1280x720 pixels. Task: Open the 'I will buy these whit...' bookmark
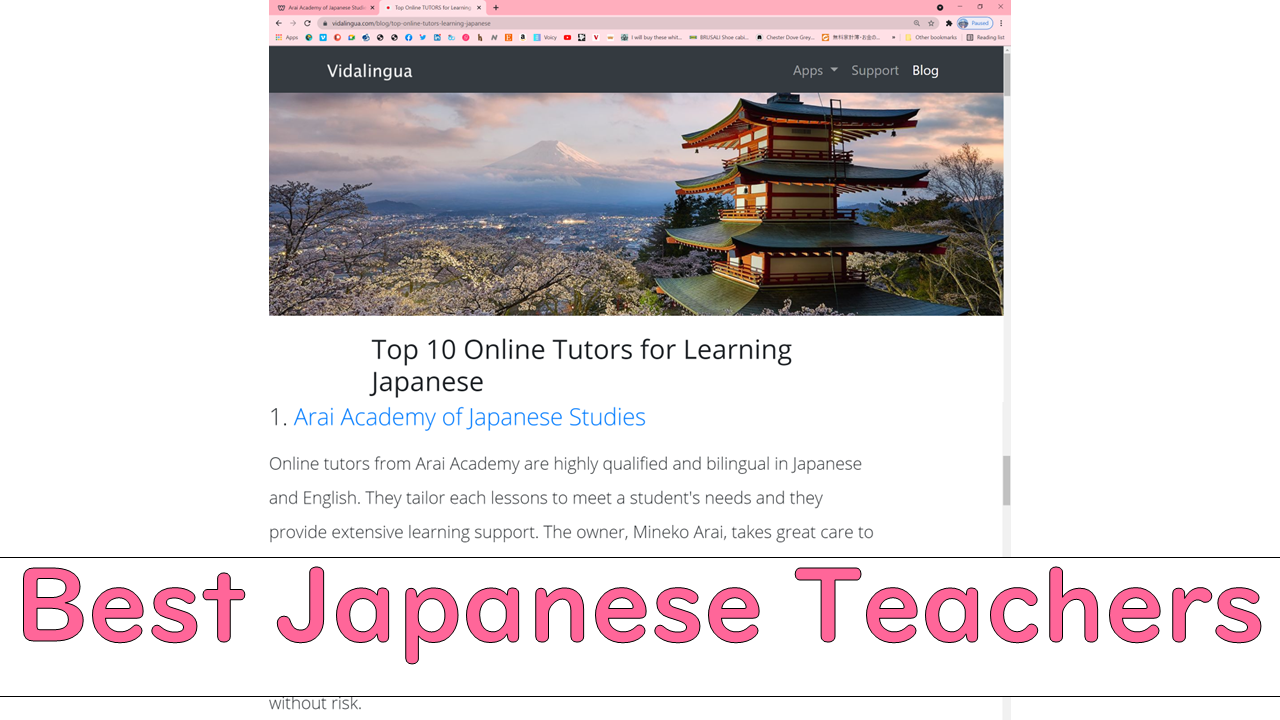point(651,38)
